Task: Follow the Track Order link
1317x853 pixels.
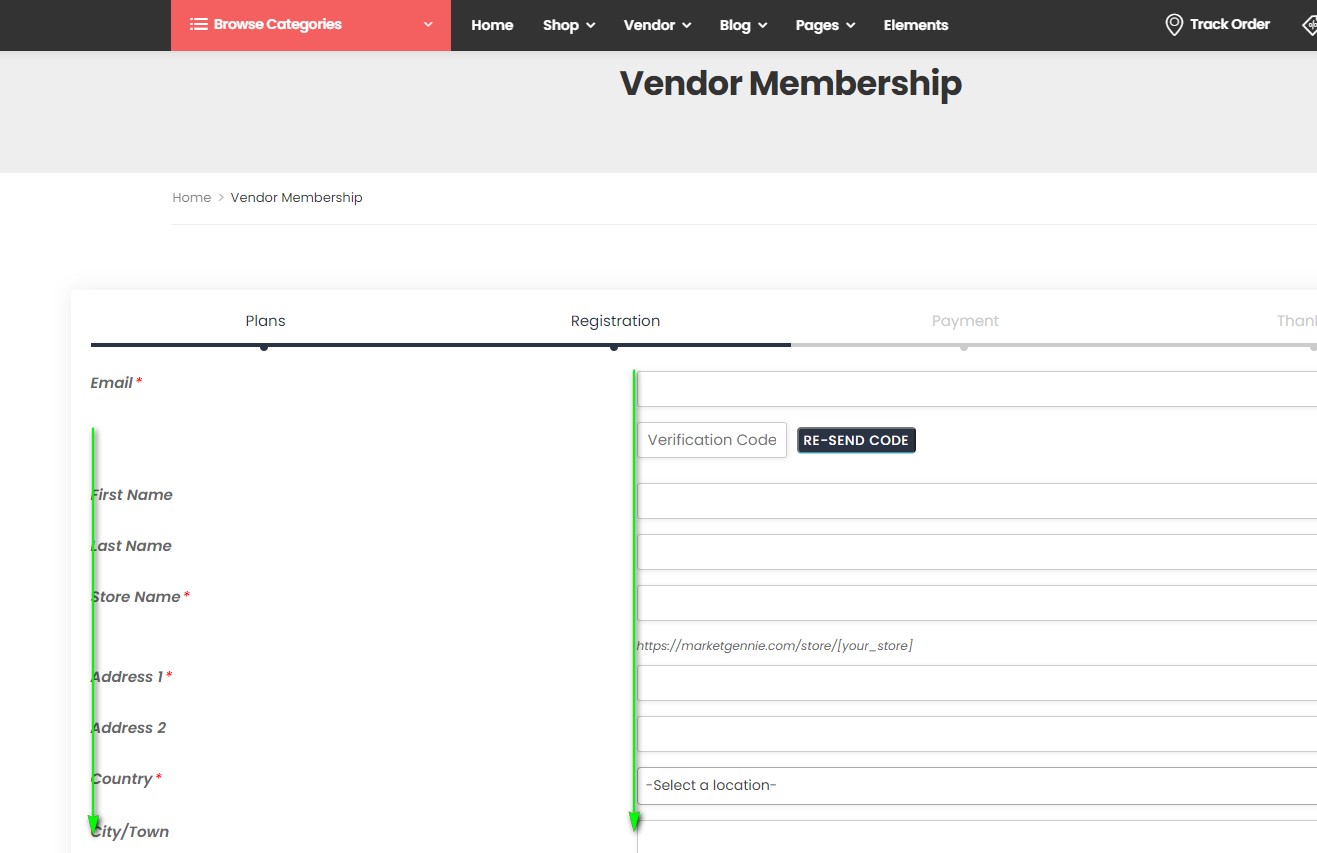Action: (x=1230, y=24)
